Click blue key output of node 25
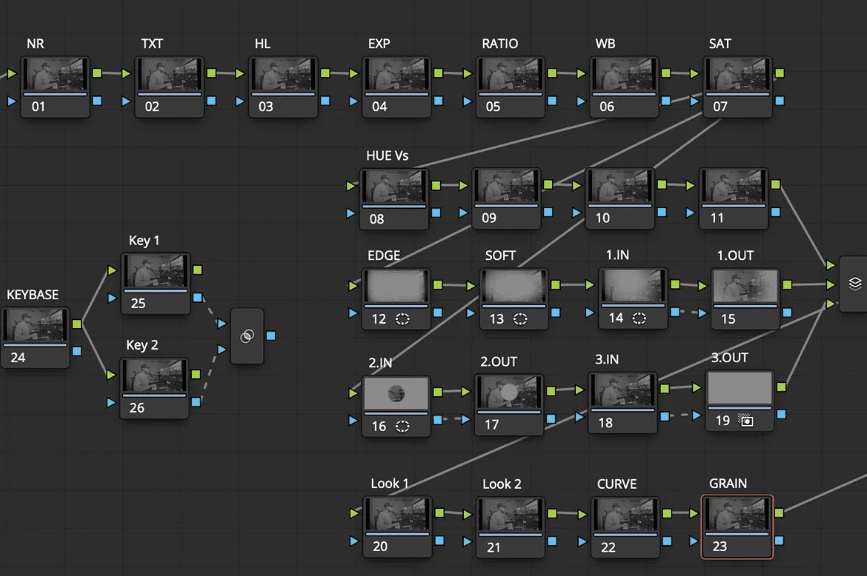Viewport: 867px width, 576px height. tap(197, 297)
